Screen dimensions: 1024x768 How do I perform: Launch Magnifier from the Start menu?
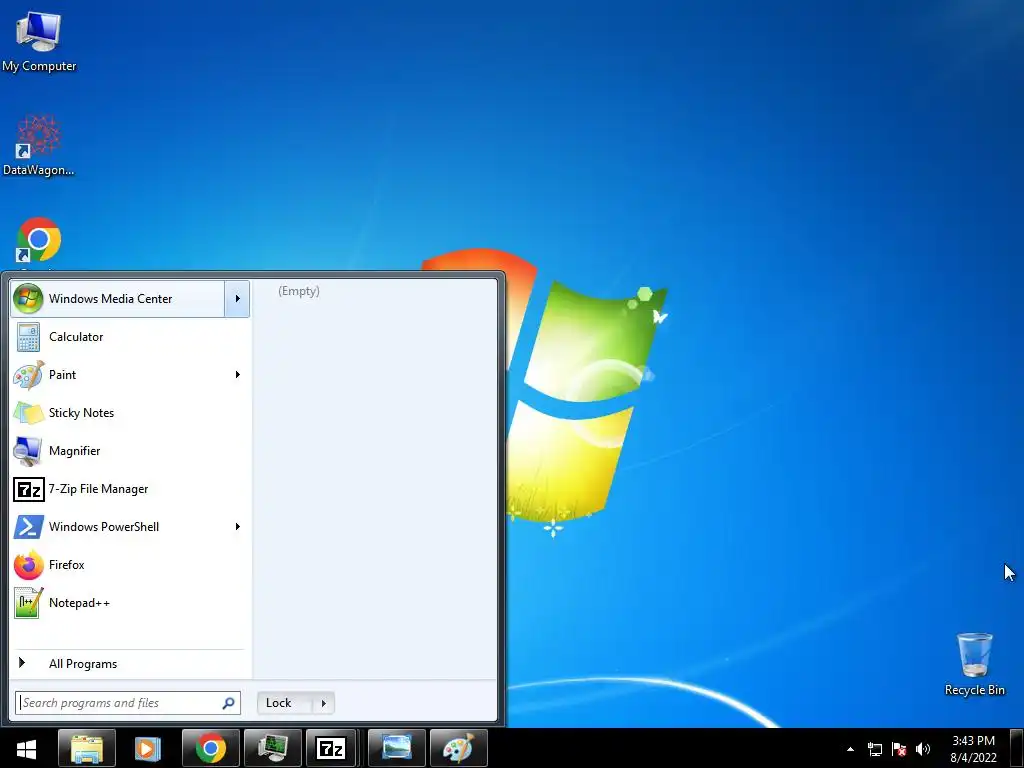[129, 451]
